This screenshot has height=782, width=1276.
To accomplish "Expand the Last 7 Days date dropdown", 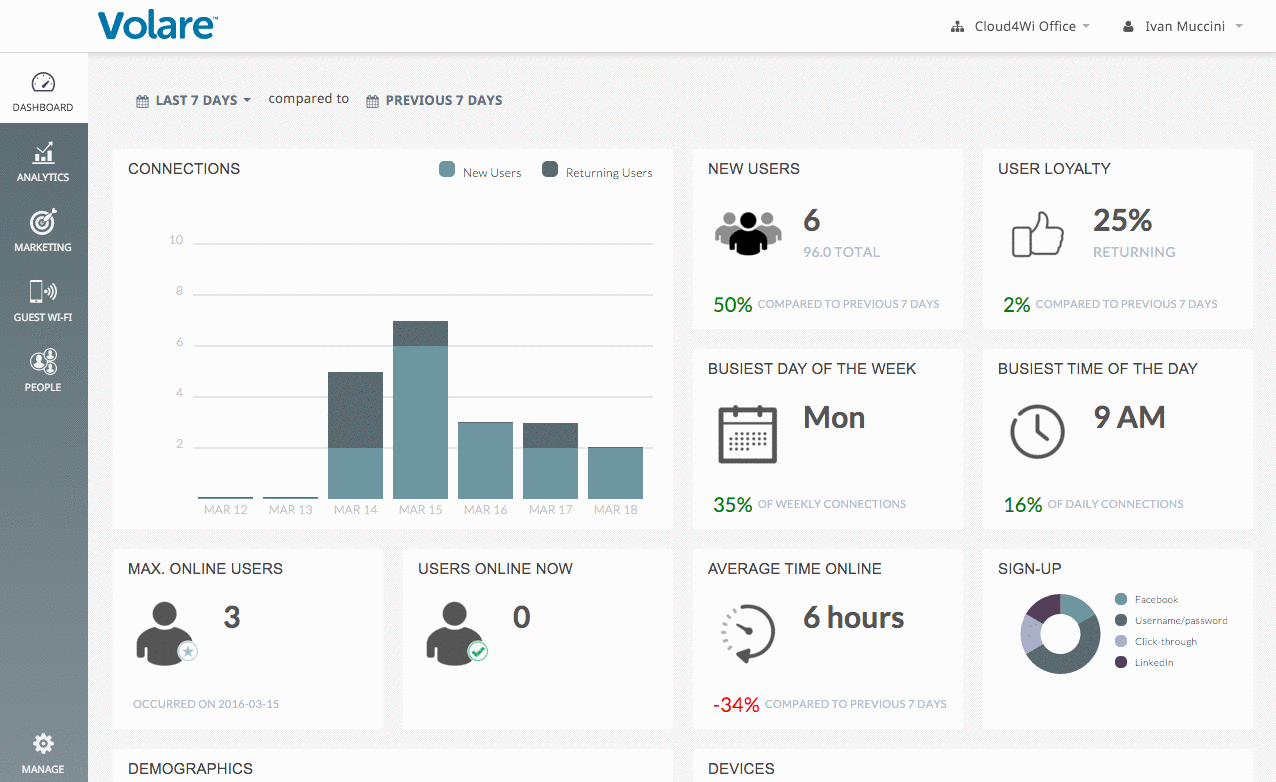I will [194, 100].
